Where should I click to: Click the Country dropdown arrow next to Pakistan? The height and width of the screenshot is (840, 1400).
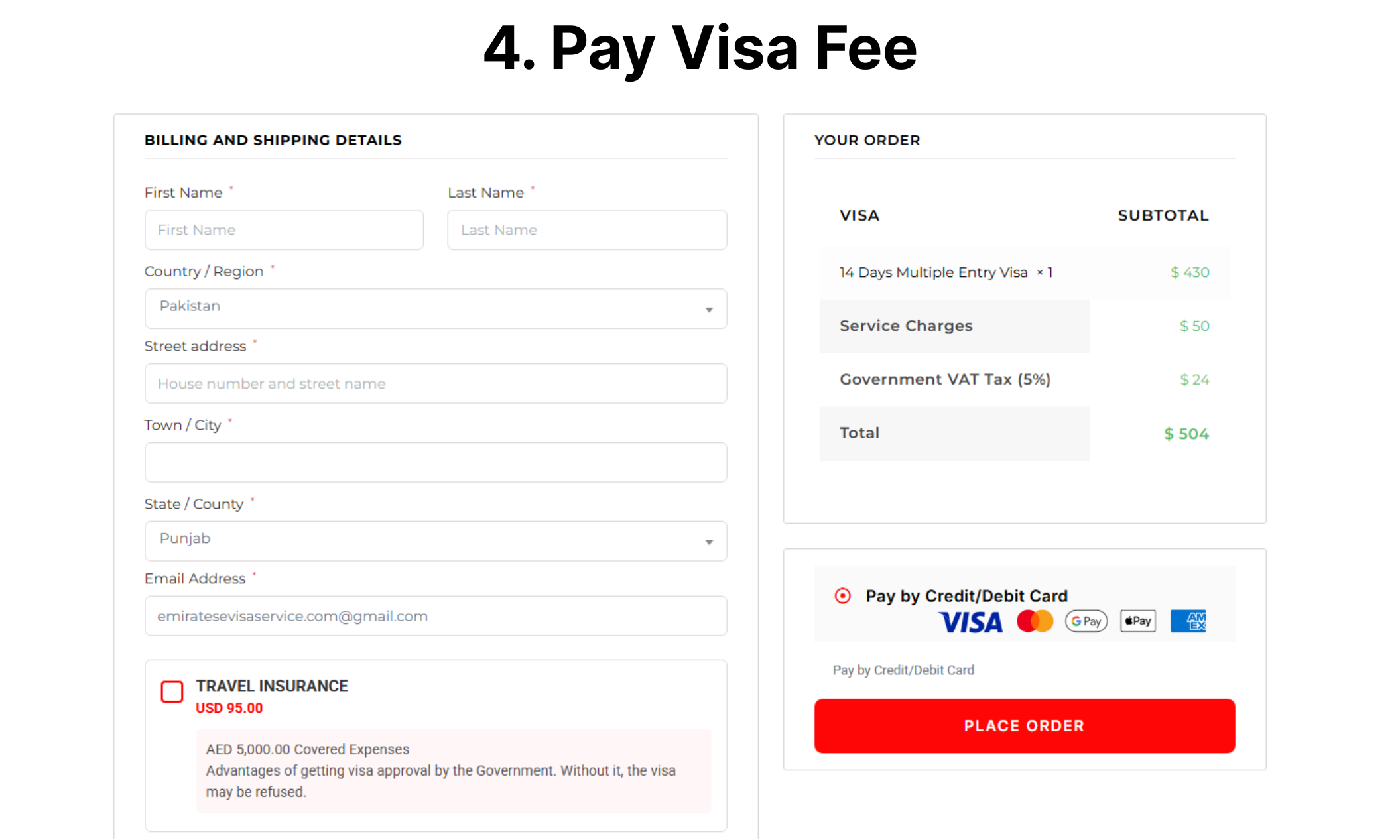[709, 310]
